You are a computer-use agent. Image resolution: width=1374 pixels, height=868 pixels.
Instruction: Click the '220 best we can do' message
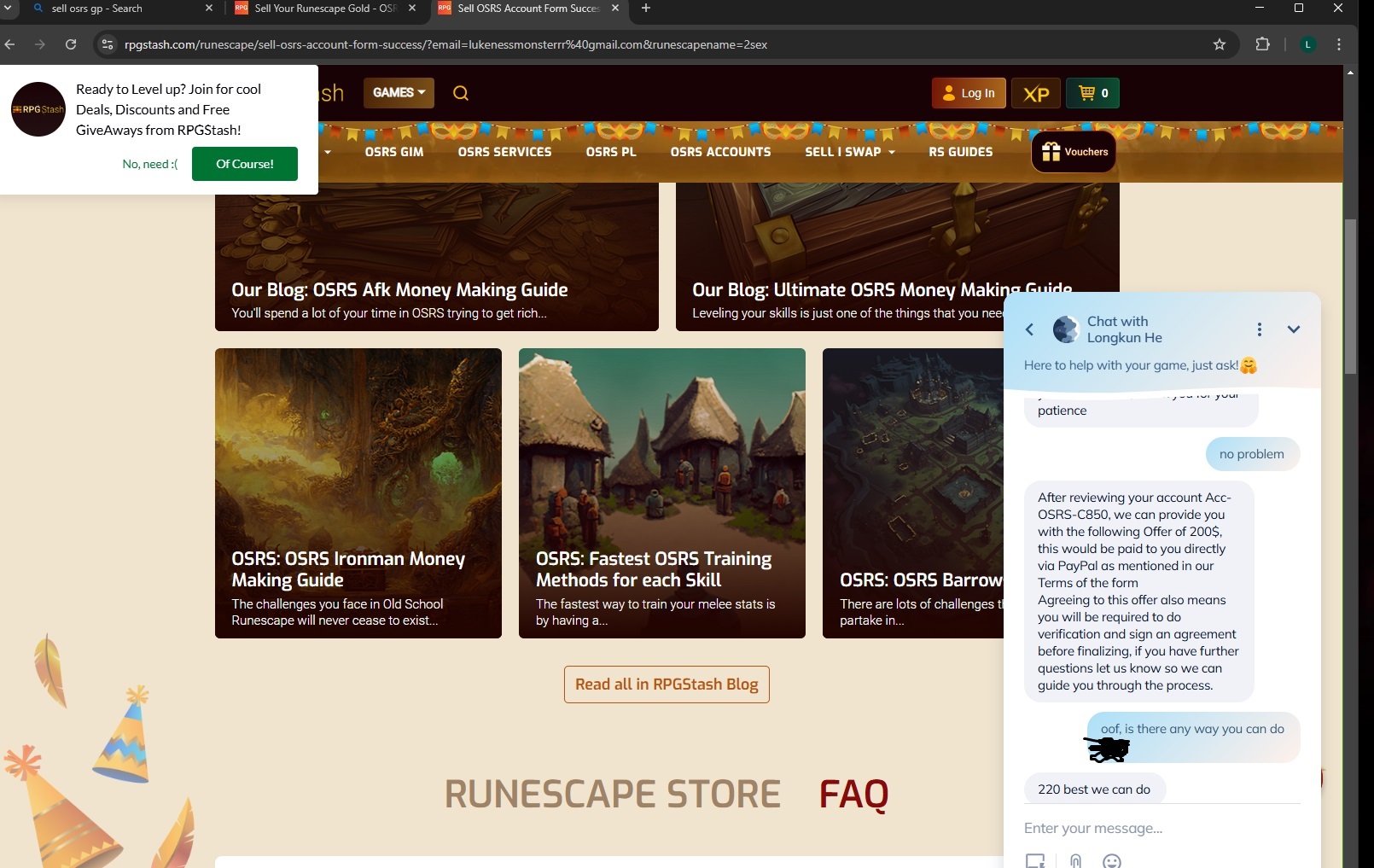click(x=1094, y=789)
